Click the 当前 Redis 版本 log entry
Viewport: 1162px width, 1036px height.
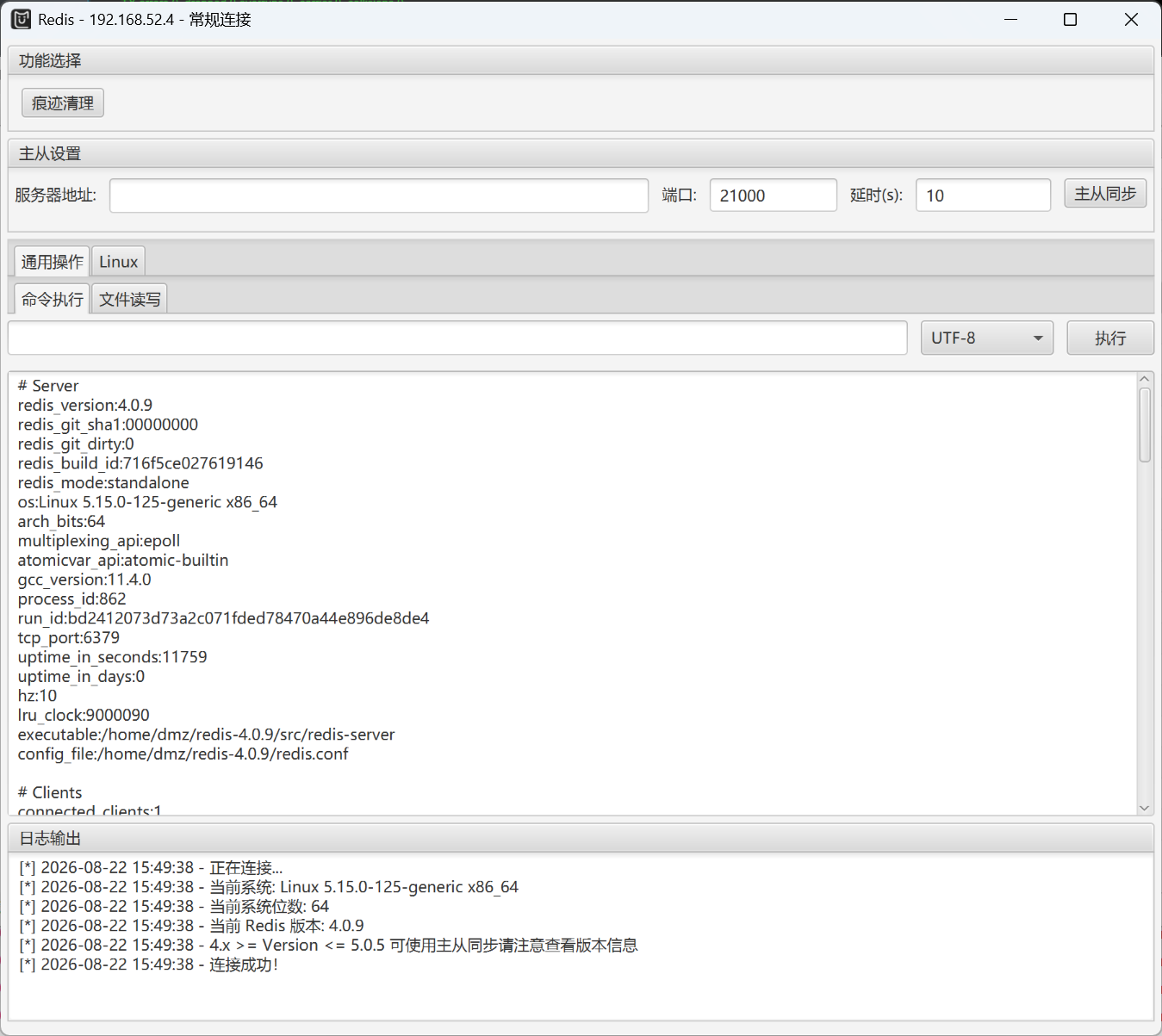coord(191,926)
